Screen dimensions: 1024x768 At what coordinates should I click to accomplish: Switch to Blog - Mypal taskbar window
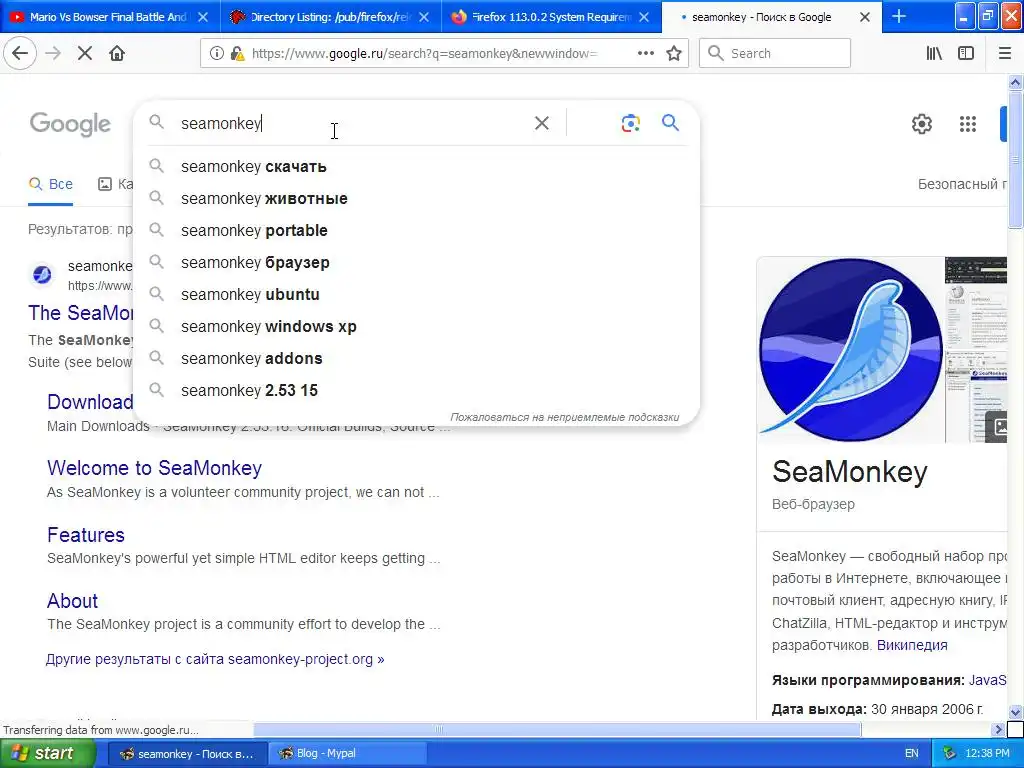347,754
